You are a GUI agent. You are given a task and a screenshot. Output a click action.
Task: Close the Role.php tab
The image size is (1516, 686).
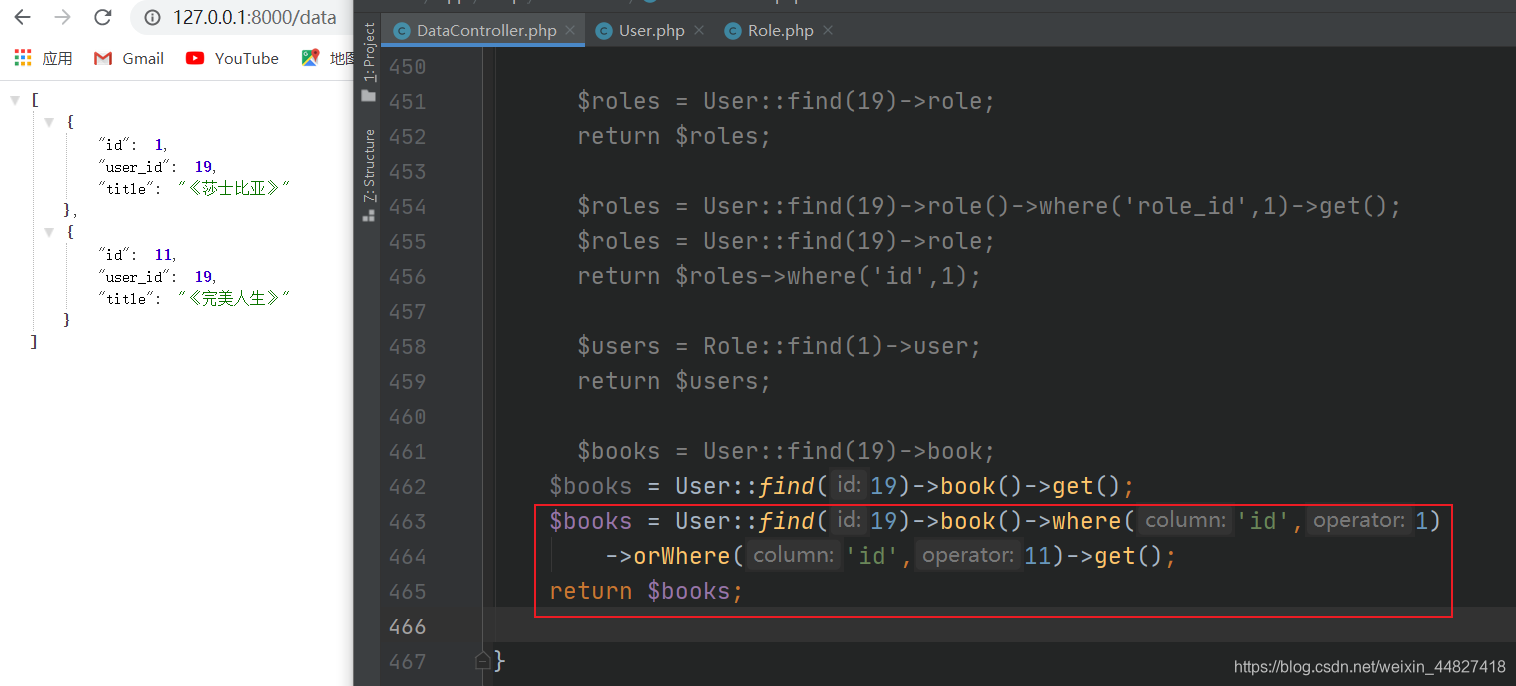[x=828, y=31]
